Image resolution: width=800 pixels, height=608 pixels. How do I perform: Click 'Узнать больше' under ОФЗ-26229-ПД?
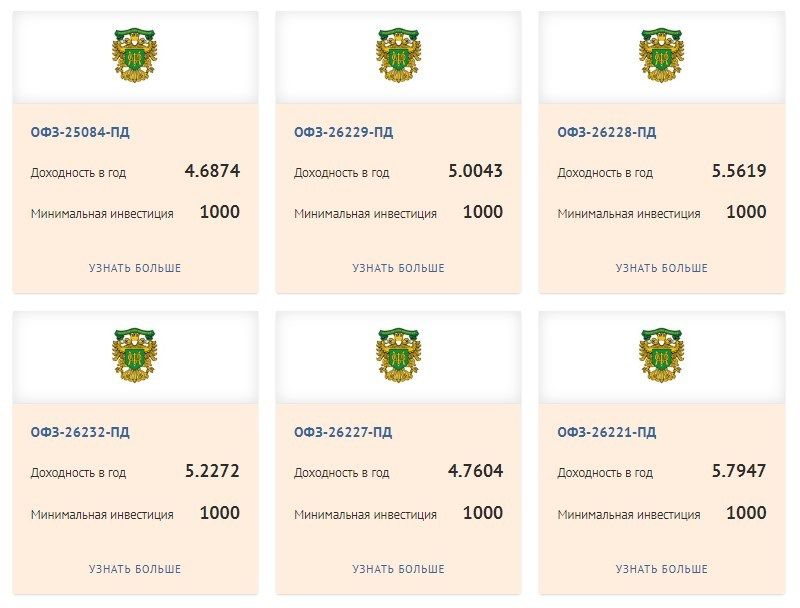pyautogui.click(x=398, y=268)
